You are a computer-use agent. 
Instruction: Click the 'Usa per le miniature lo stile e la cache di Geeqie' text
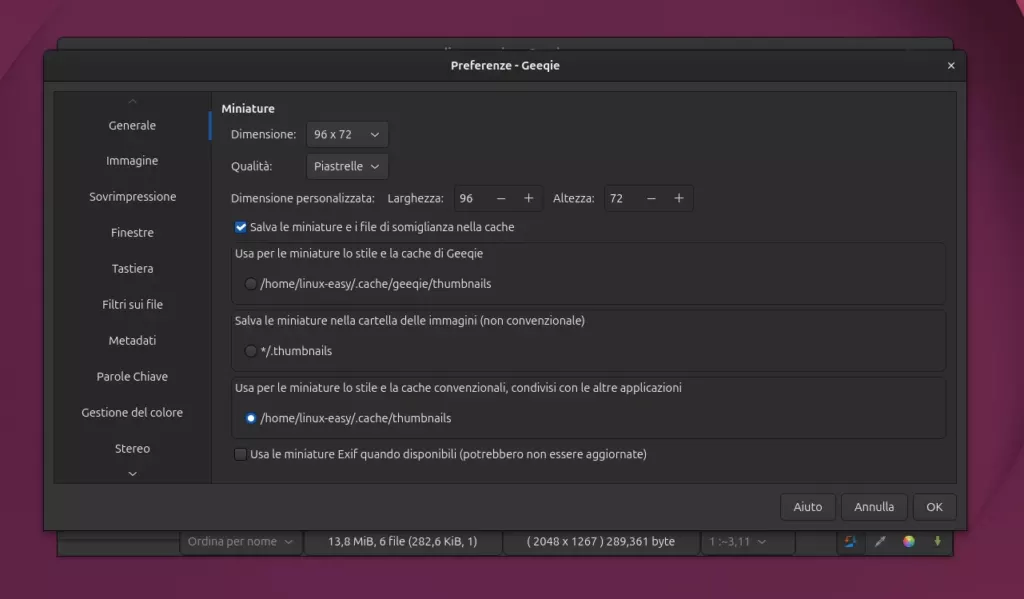(359, 253)
